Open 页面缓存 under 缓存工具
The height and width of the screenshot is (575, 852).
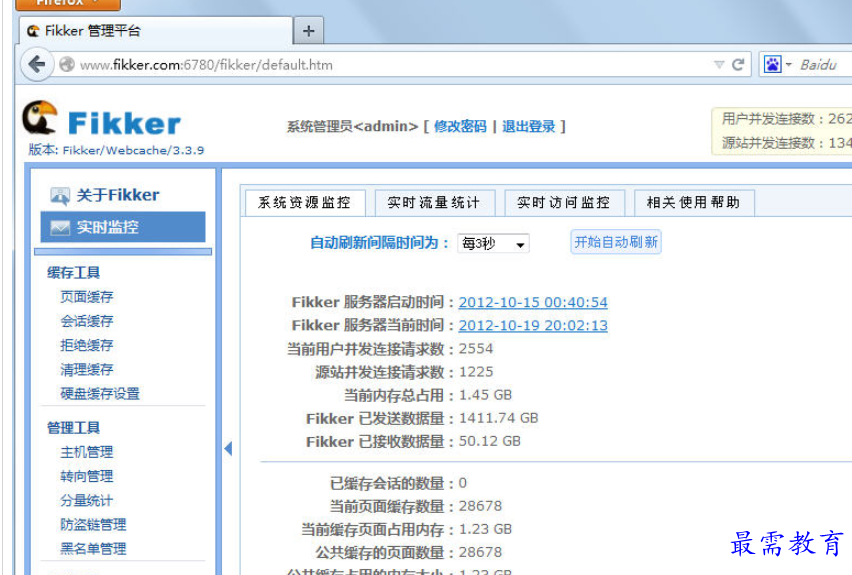pos(87,297)
